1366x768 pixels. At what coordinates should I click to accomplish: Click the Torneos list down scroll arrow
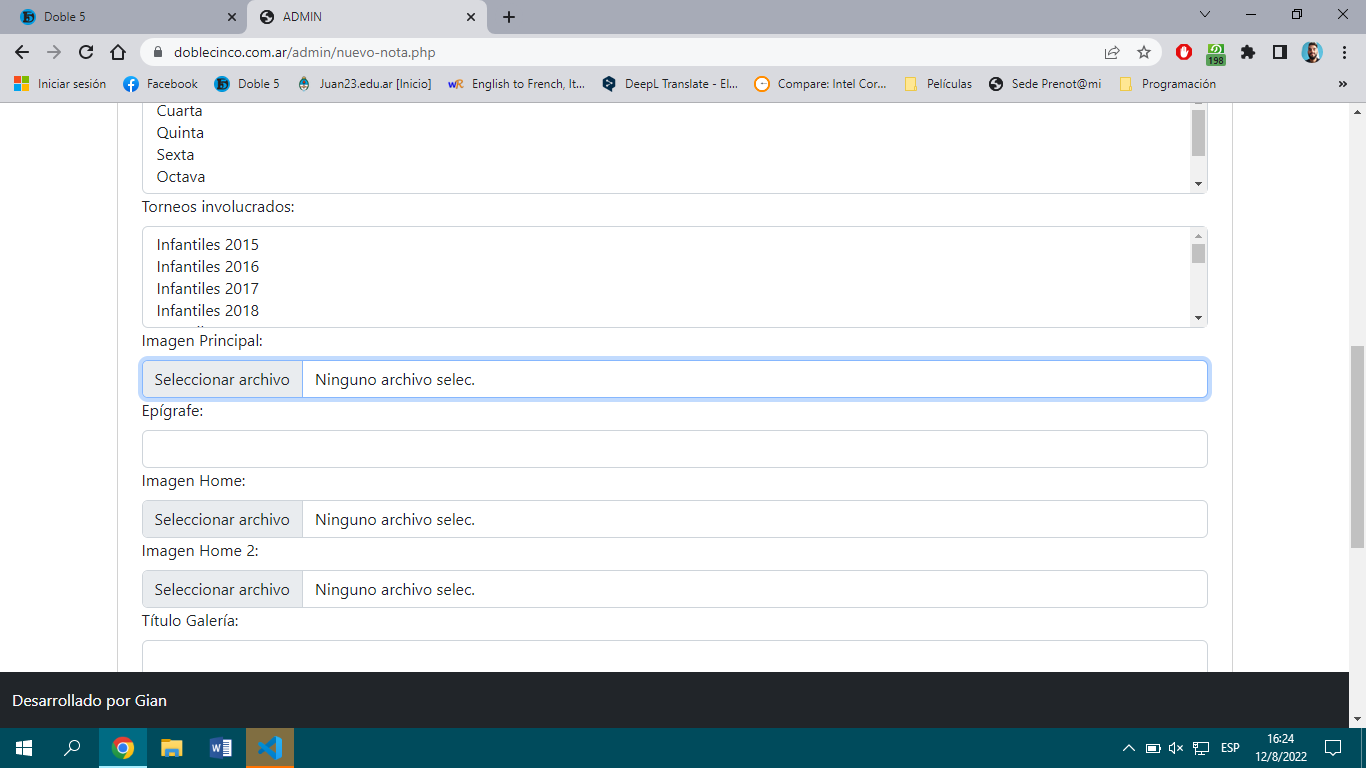pyautogui.click(x=1198, y=318)
